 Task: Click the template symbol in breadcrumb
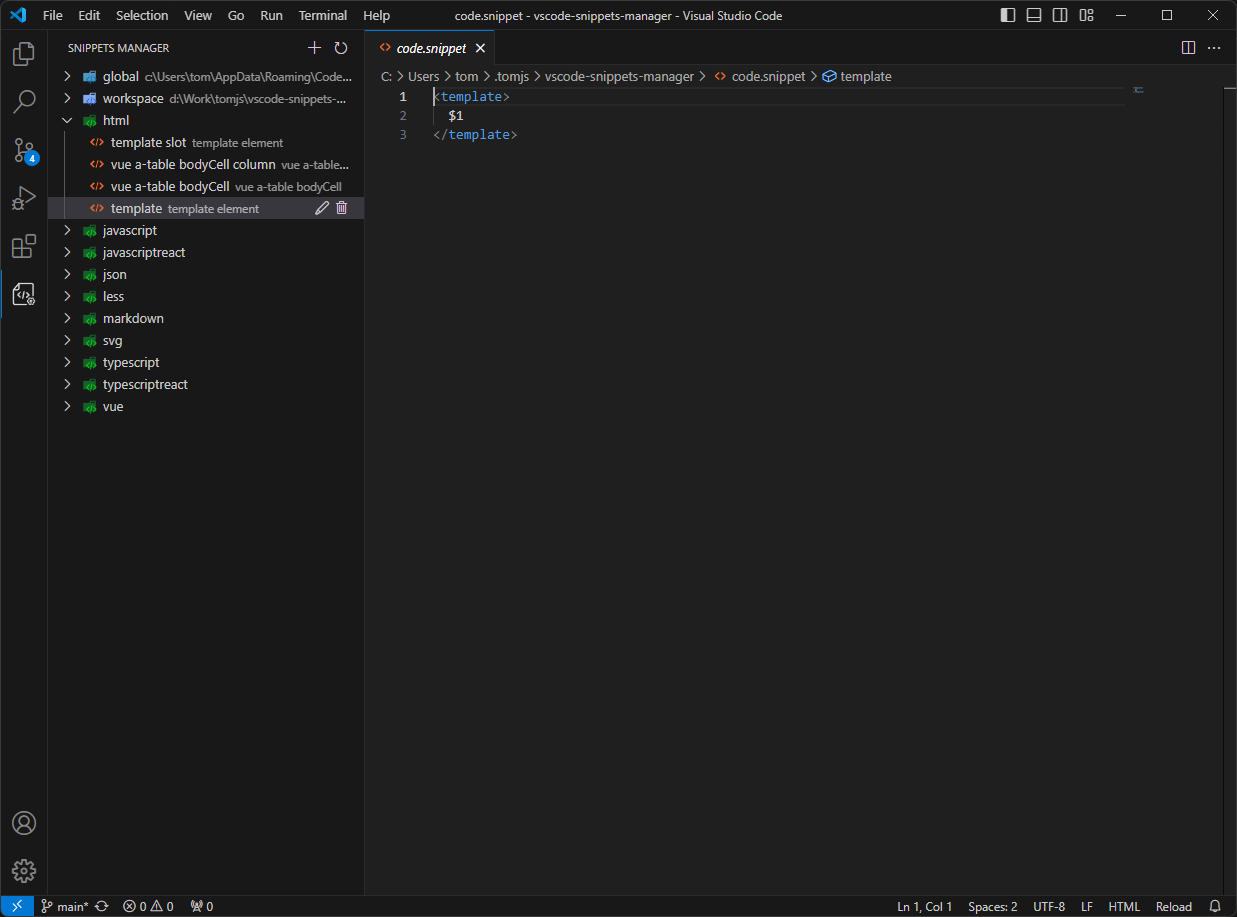point(857,76)
